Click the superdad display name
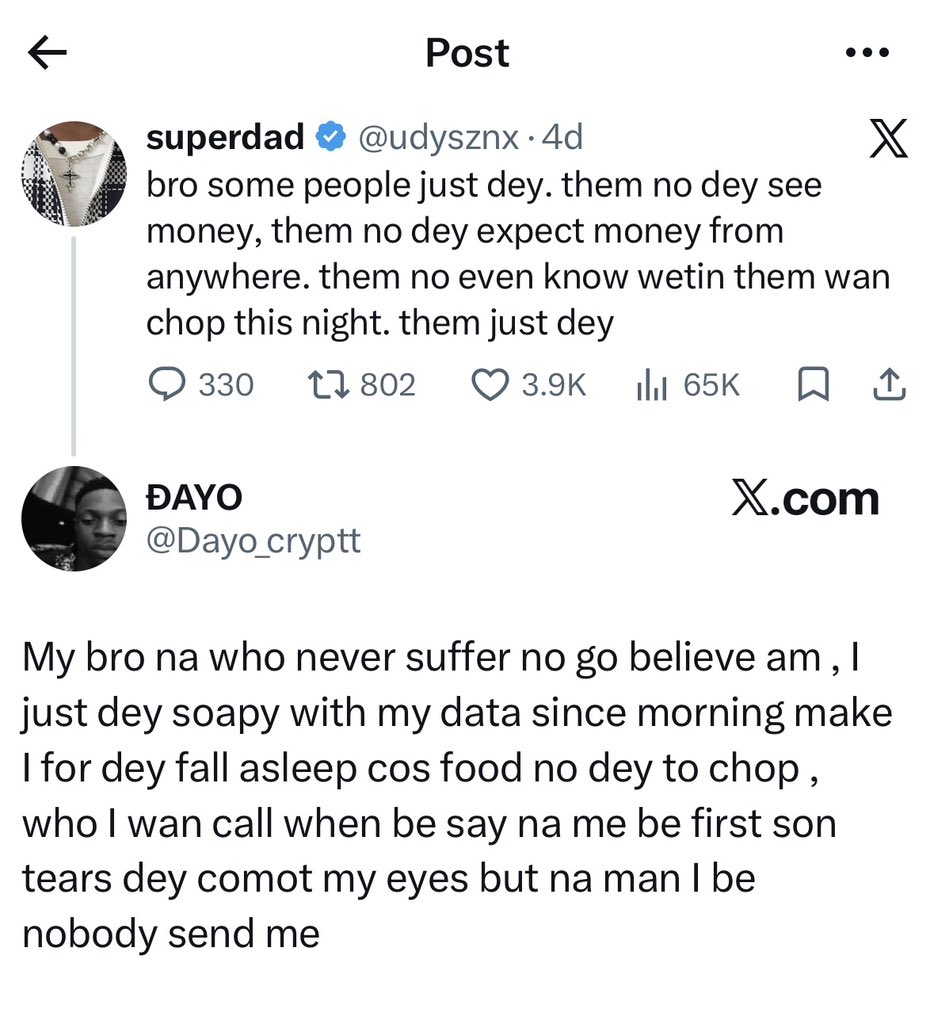934x1024 pixels. click(225, 137)
